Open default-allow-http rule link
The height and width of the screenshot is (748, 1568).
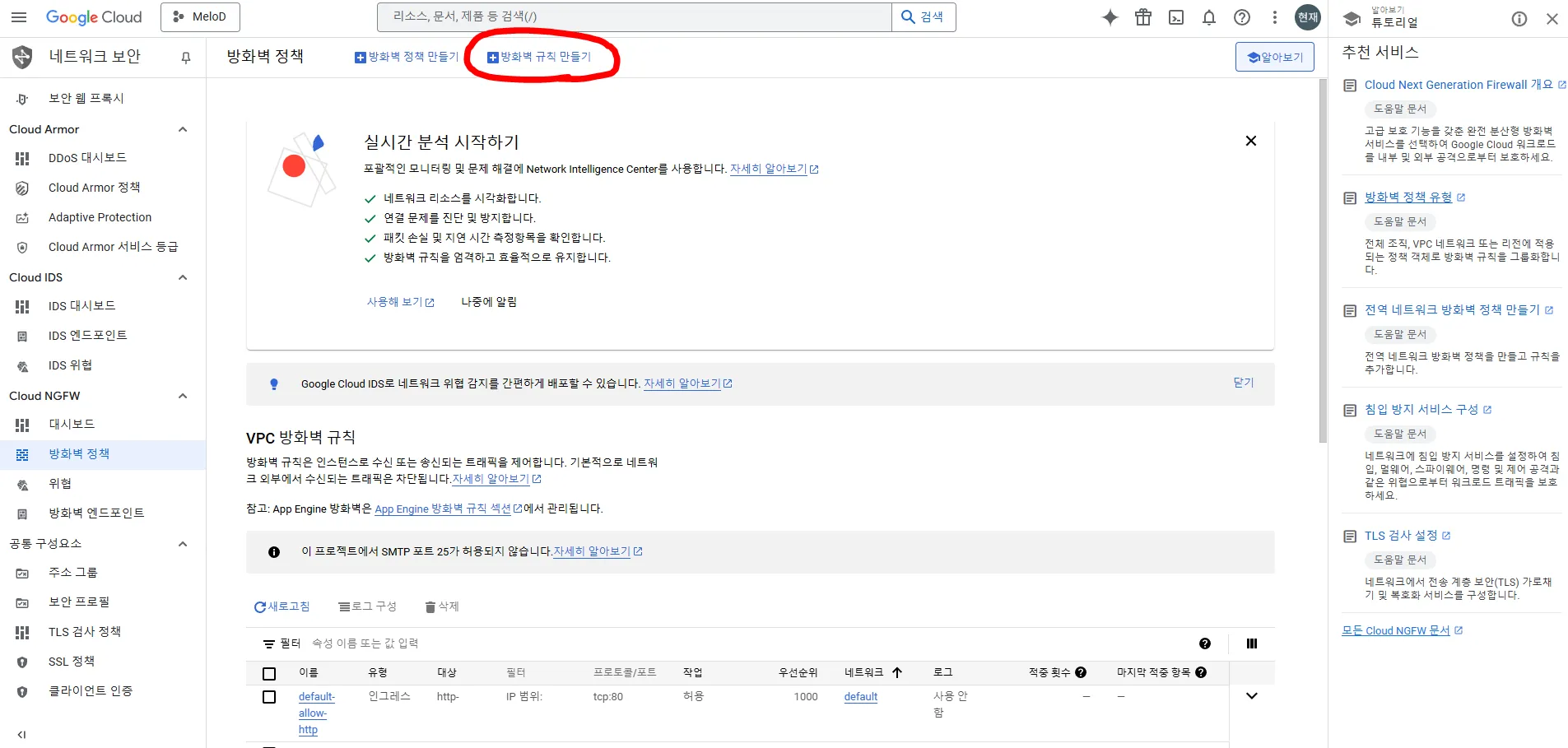(x=317, y=713)
